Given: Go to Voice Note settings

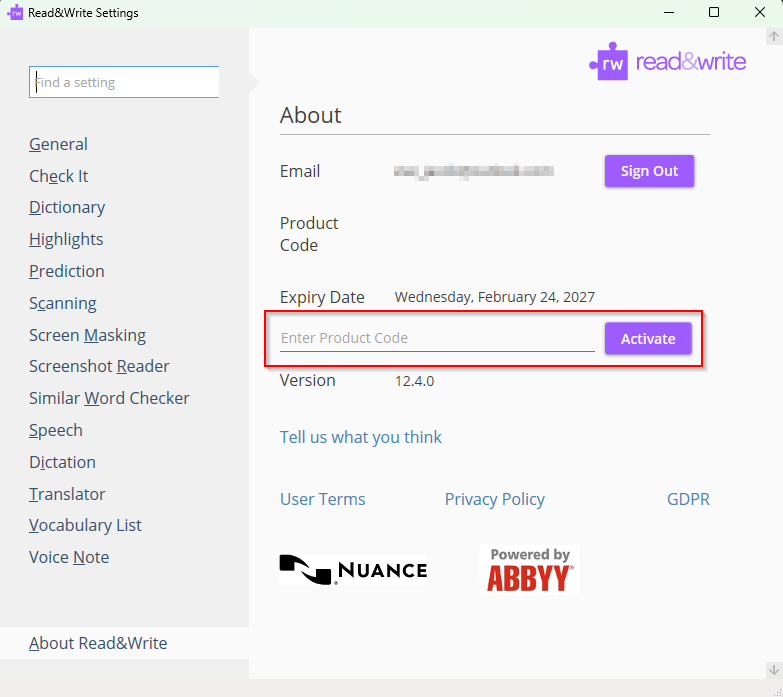Looking at the screenshot, I should point(69,557).
